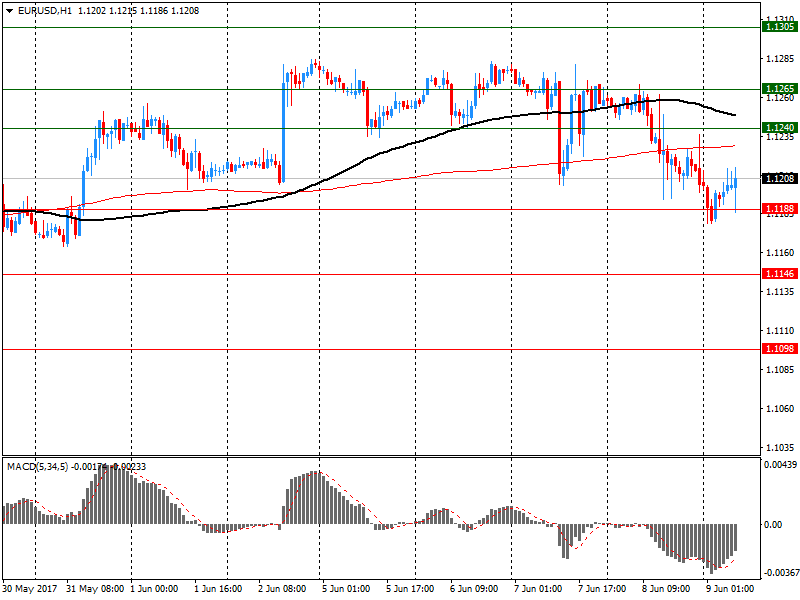Image resolution: width=800 pixels, height=600 pixels.
Task: Open the EURUSD,H1 chart dropdown triangle
Action: pos(9,11)
